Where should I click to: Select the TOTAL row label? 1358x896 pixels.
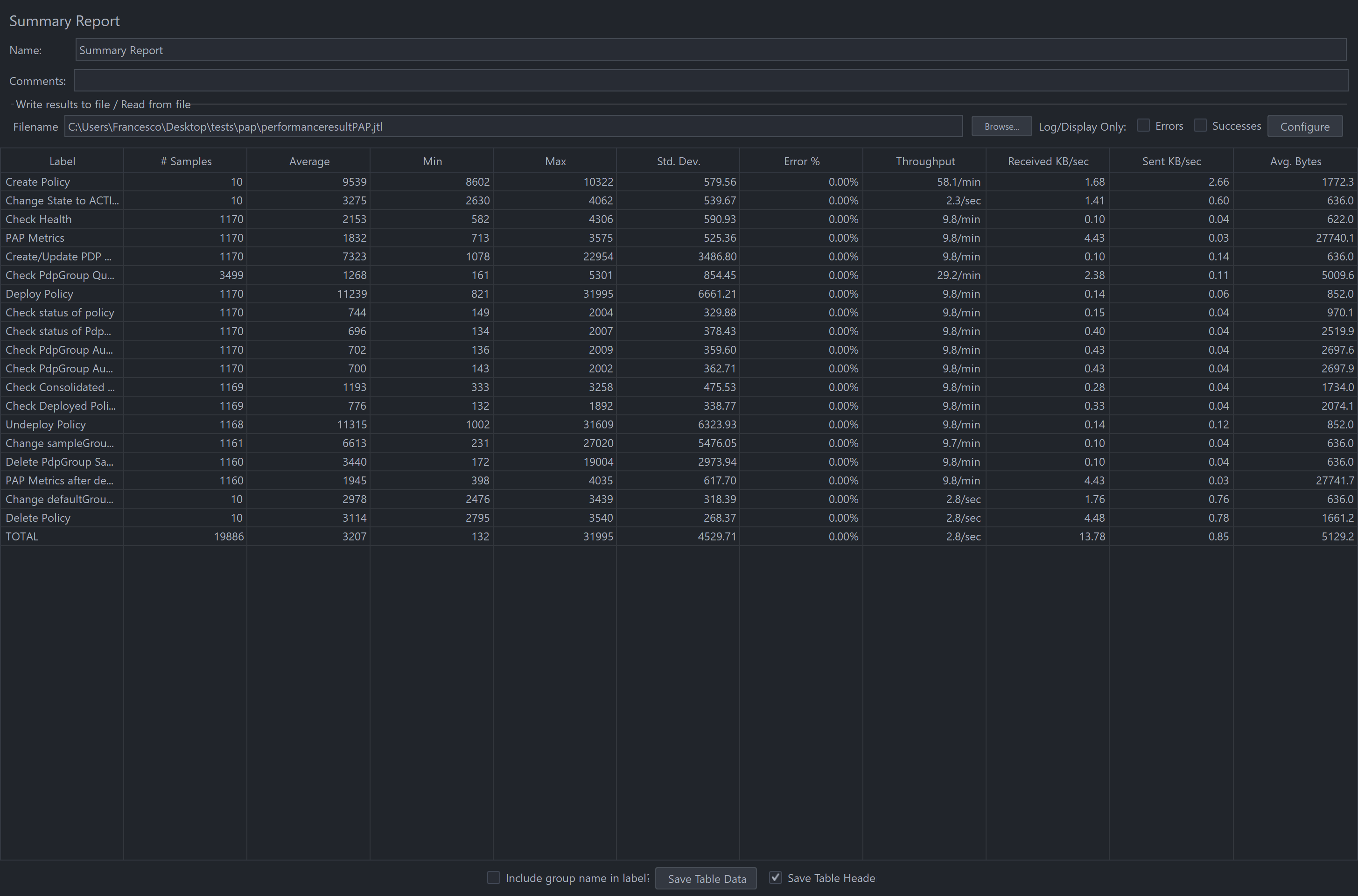(62, 537)
